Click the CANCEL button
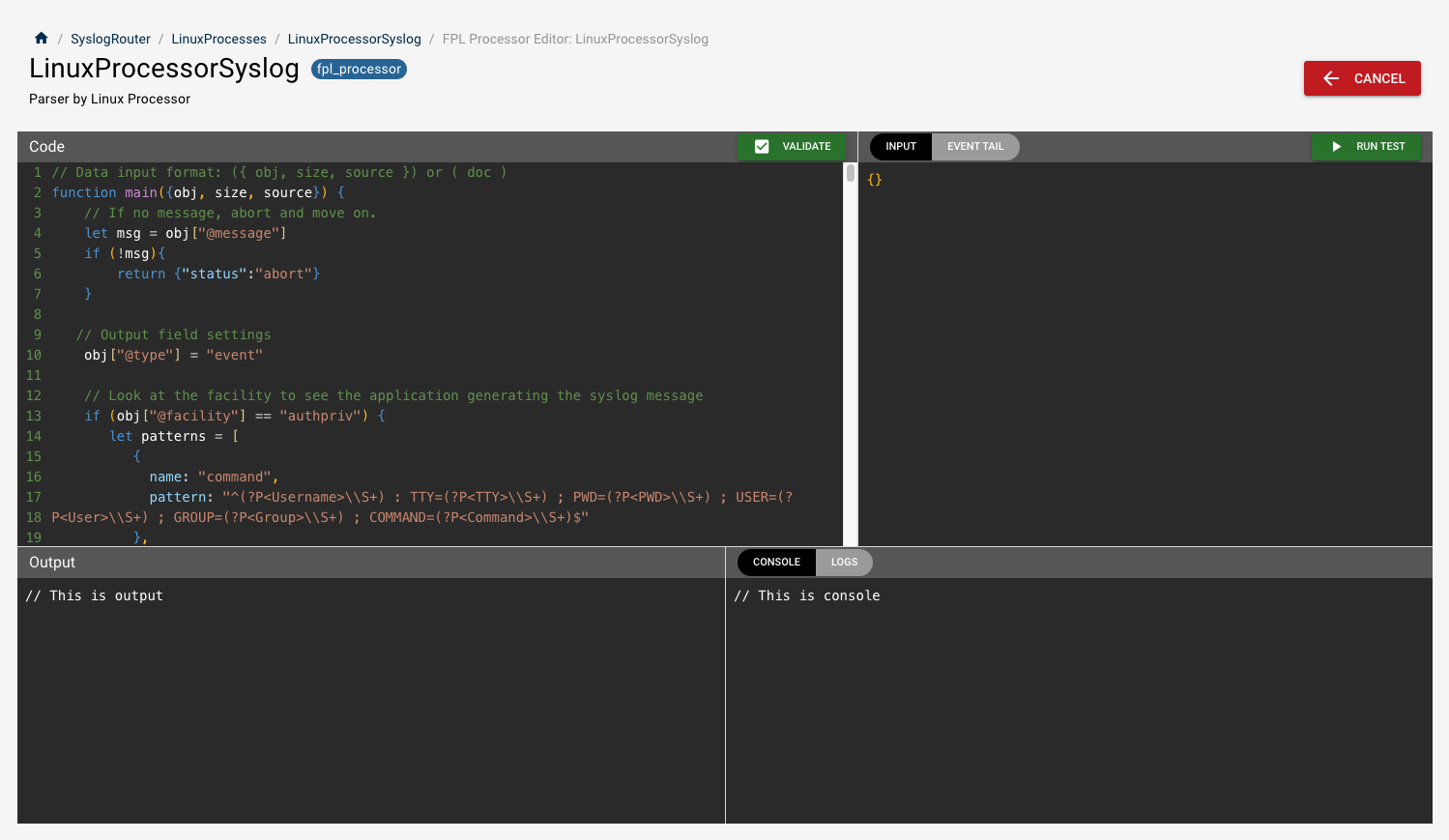 click(x=1362, y=78)
